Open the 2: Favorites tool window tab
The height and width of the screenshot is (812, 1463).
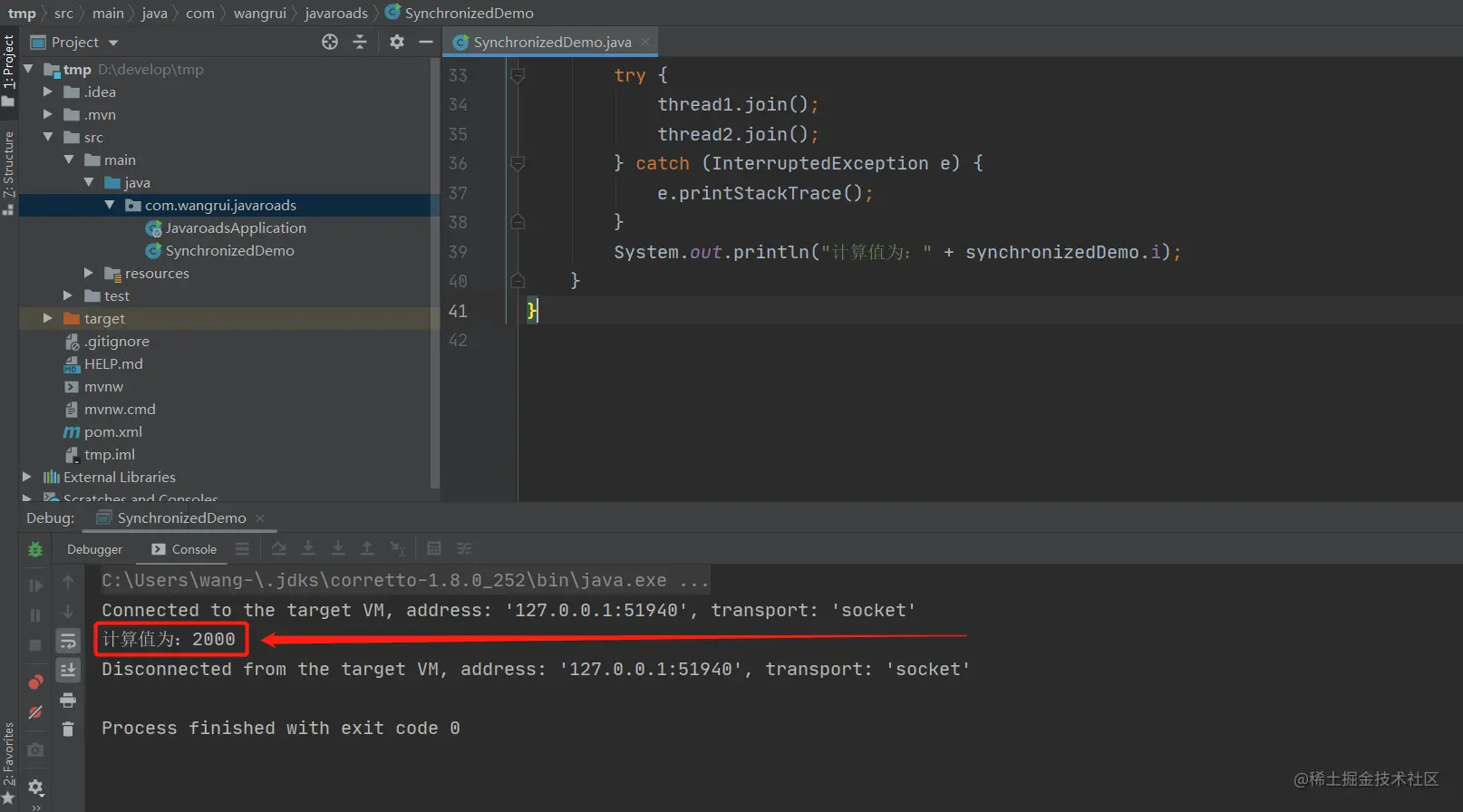click(x=9, y=763)
